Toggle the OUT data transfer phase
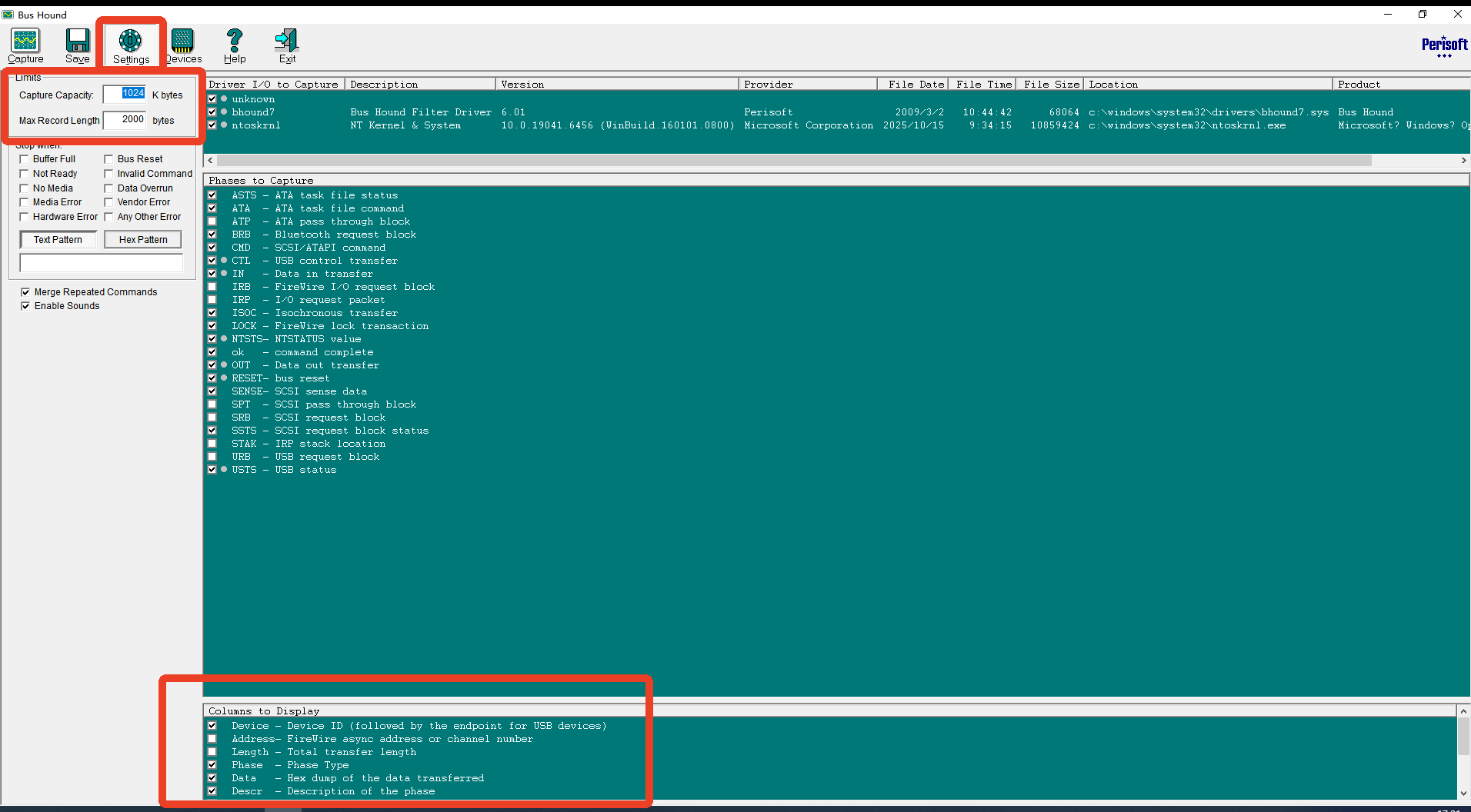The height and width of the screenshot is (812, 1471). pos(212,365)
